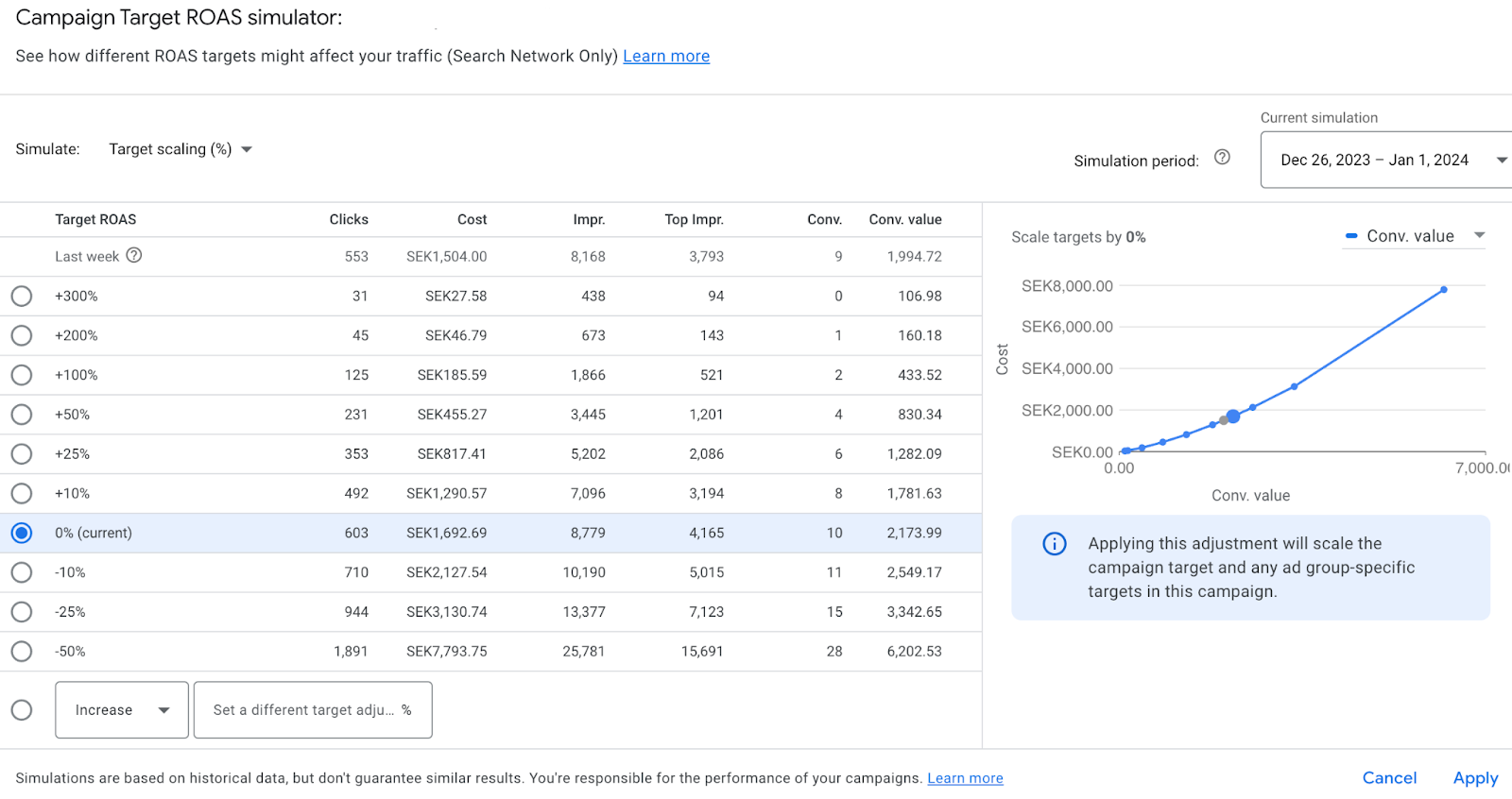Screen dimensions: 1512x799
Task: Click cost value SEK7,793.75
Action: point(447,652)
